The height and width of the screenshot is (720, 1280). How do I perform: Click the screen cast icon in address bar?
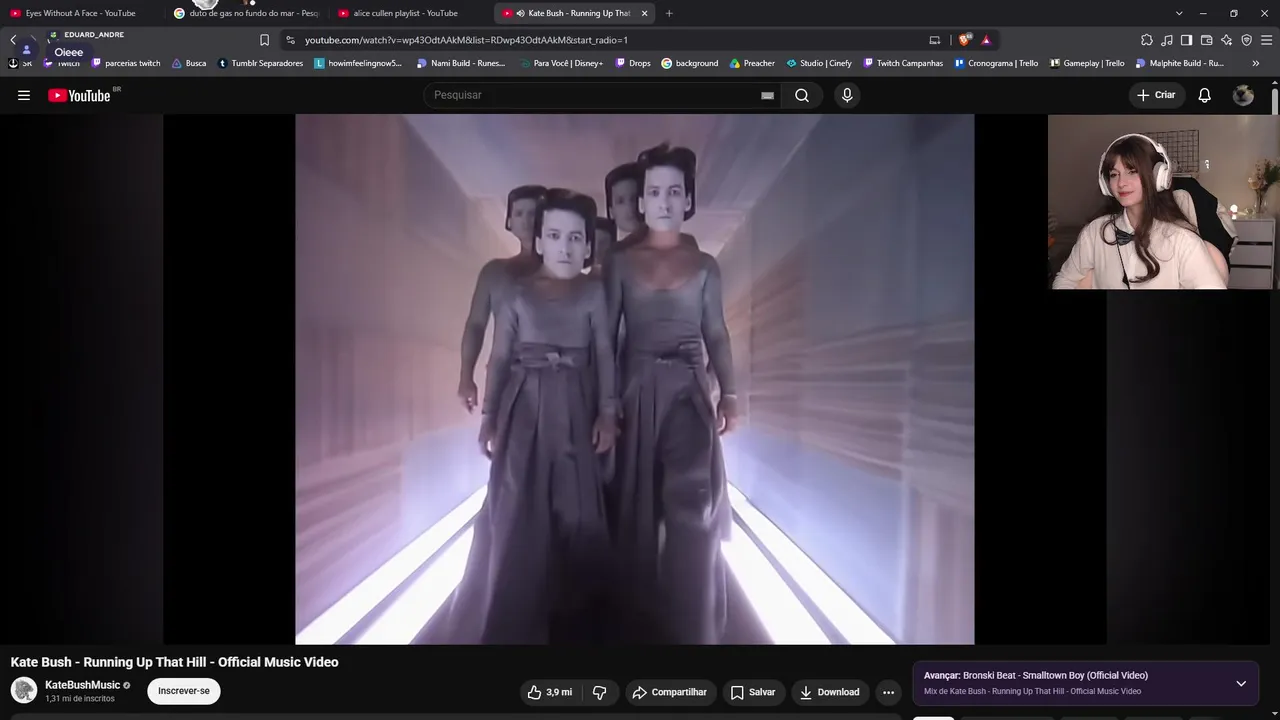click(935, 40)
